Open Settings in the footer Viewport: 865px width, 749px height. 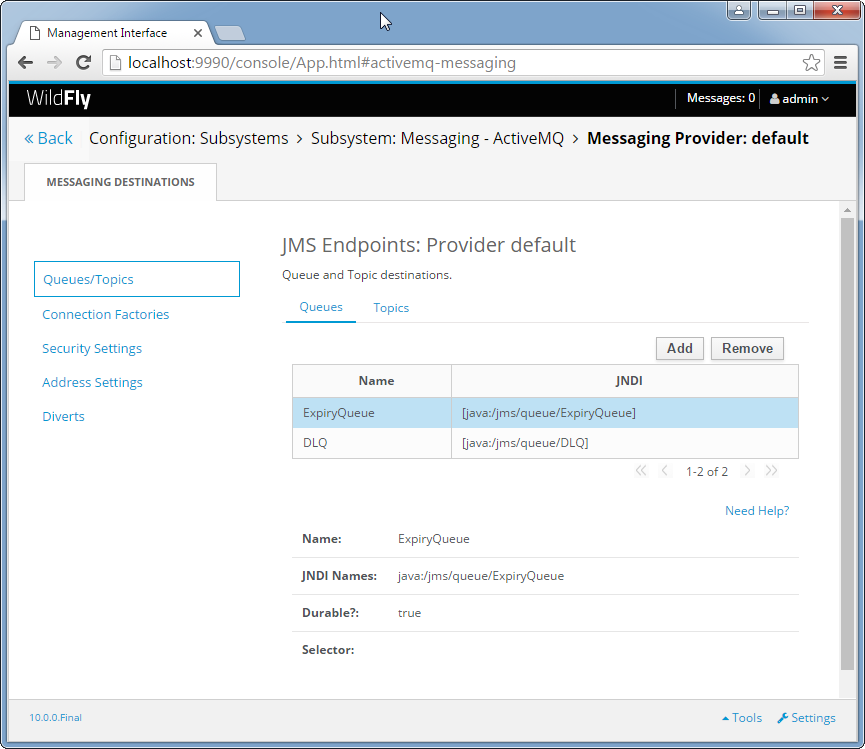point(807,718)
